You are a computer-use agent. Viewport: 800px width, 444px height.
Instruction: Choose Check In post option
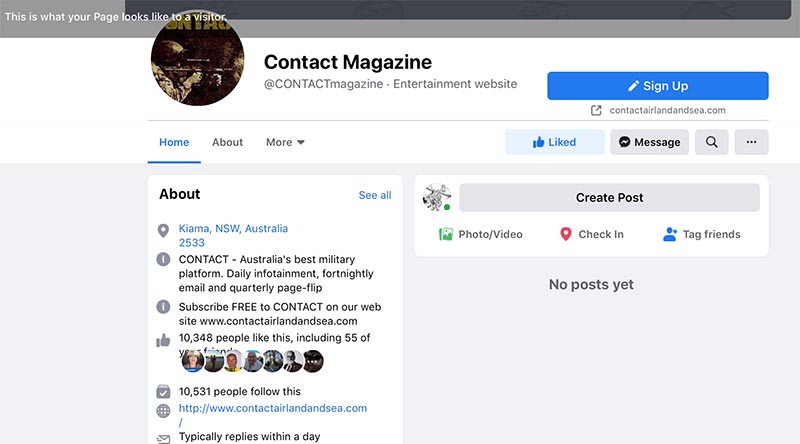pos(591,234)
